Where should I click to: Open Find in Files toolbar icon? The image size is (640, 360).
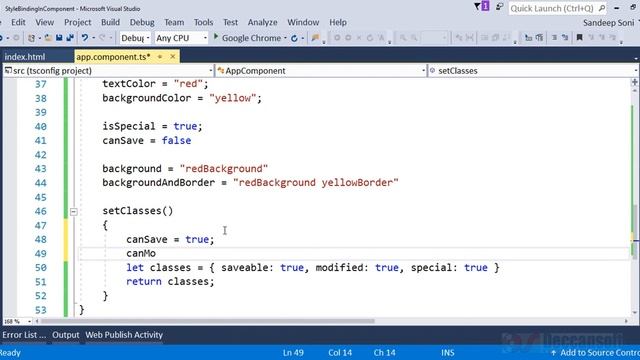pyautogui.click(x=315, y=38)
